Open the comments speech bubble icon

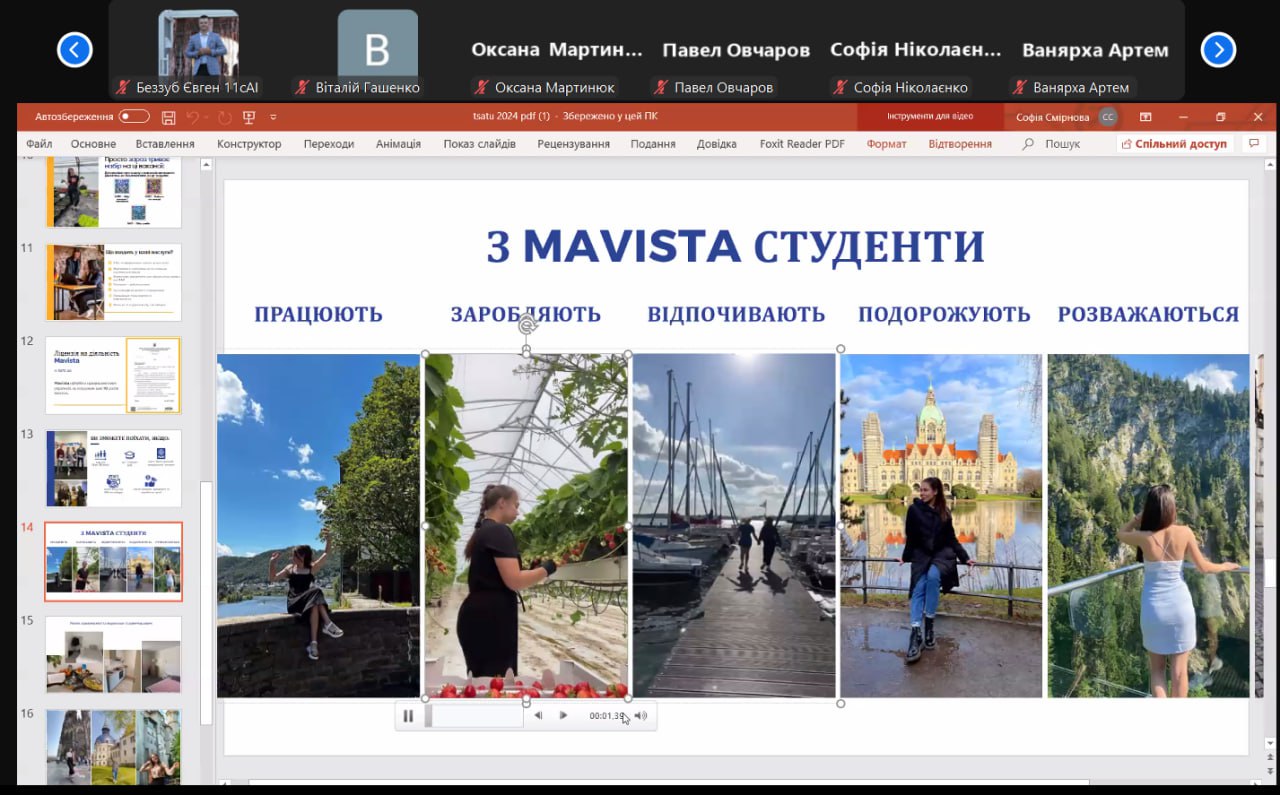[1253, 144]
